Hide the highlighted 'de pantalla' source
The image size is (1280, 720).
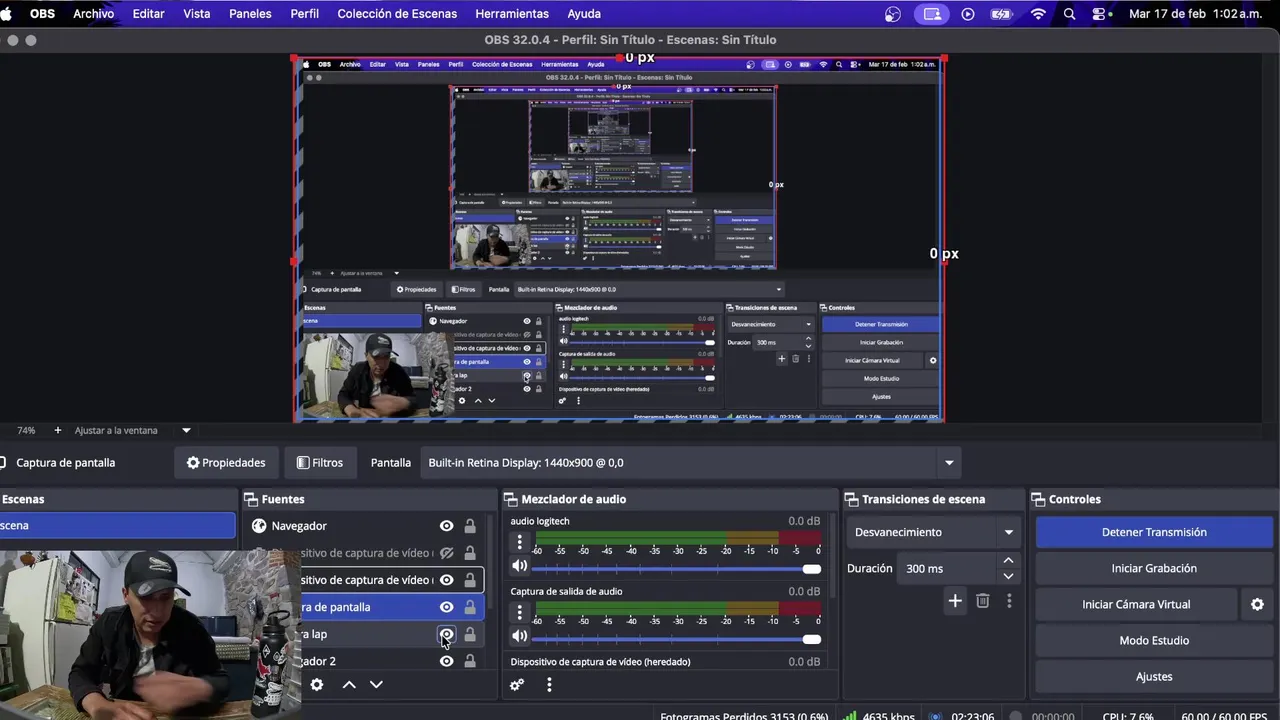point(447,607)
